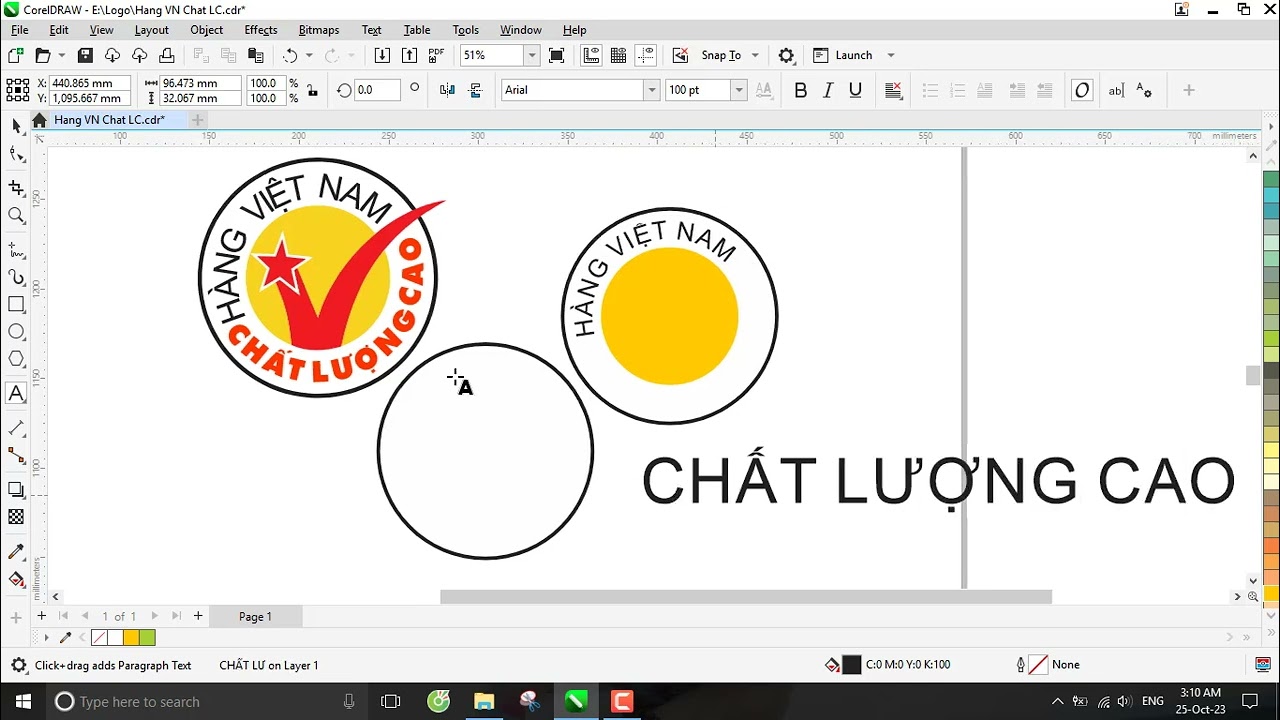Select the Drop Shadow tool
Screen dimensions: 1280x720
(x=16, y=489)
